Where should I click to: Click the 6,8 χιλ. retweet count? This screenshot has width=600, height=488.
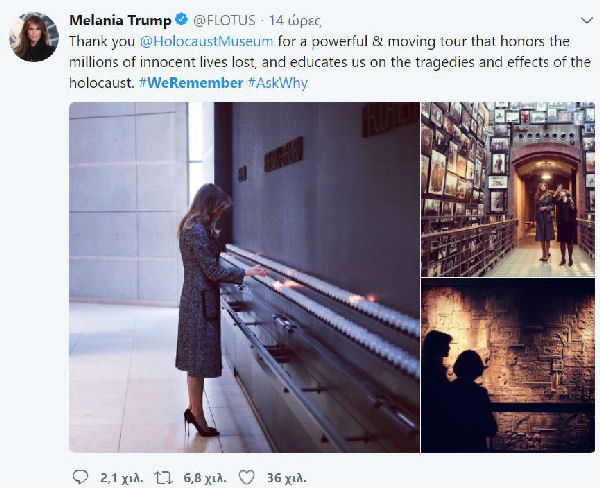point(205,478)
